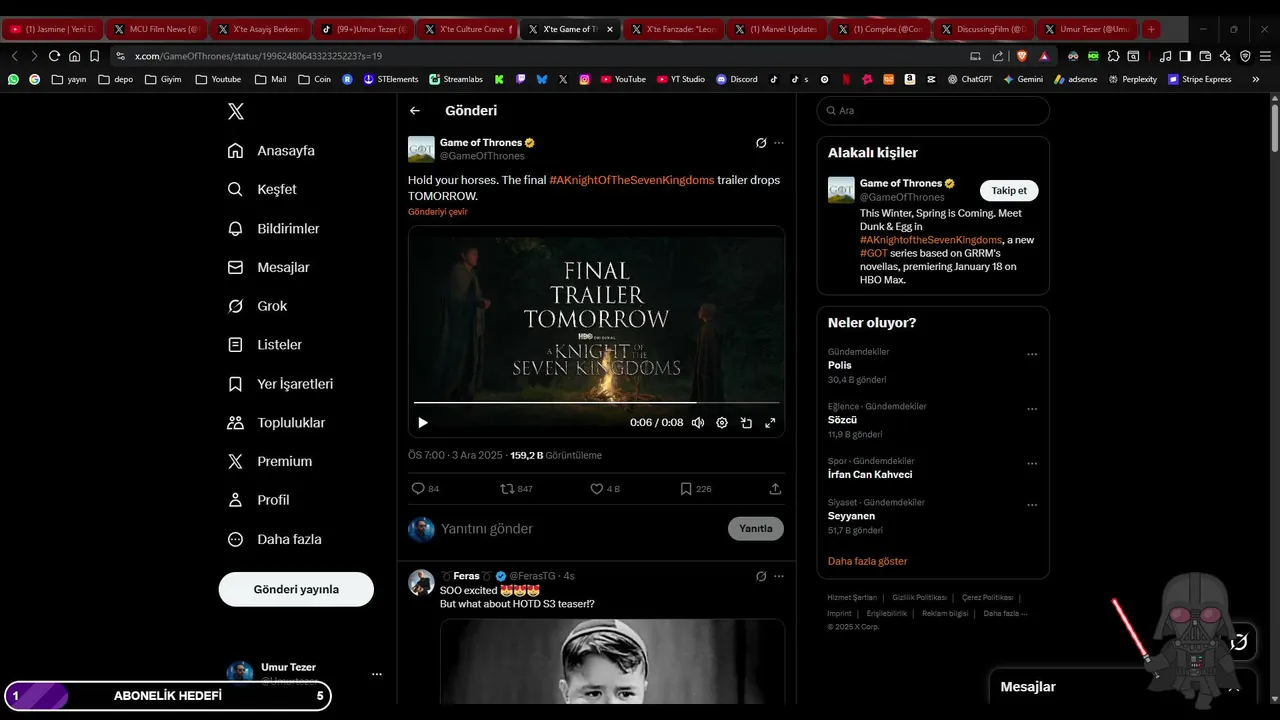Open the Streamlabs bookmark
The width and height of the screenshot is (1280, 720).
pyautogui.click(x=456, y=79)
